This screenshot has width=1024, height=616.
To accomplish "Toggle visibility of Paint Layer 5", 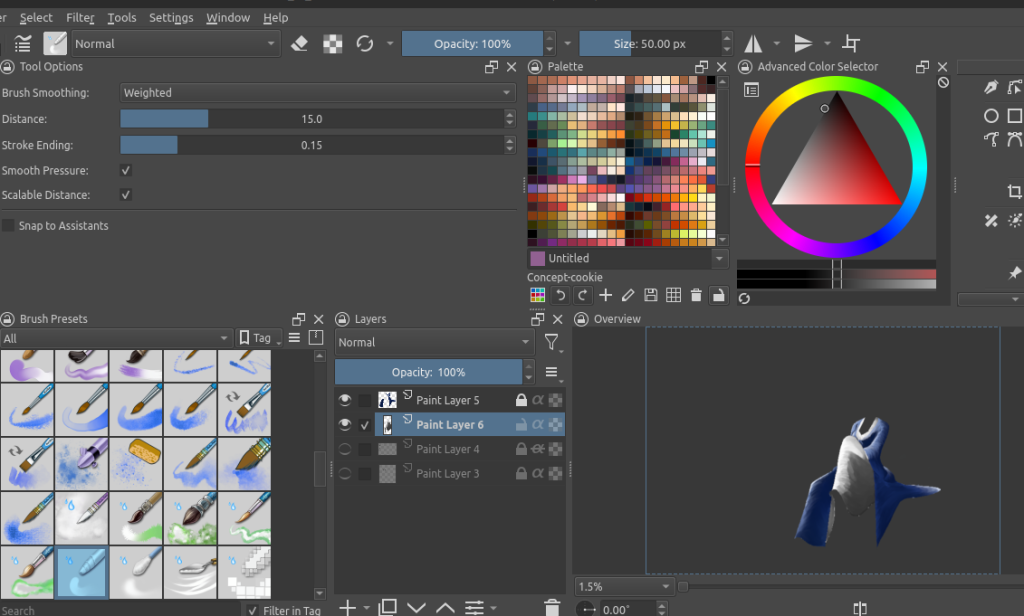I will point(345,399).
